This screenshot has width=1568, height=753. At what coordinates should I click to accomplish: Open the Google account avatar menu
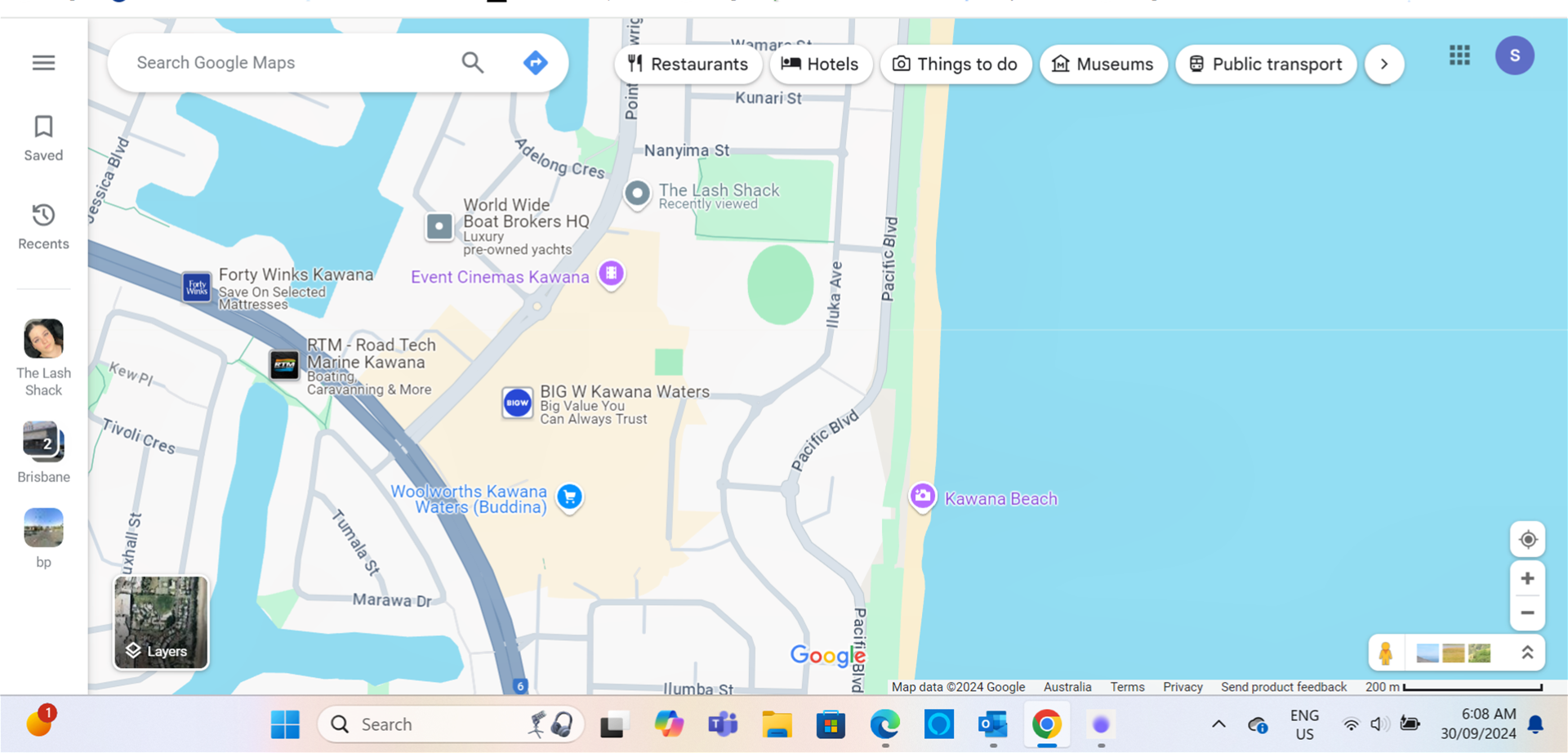click(x=1515, y=56)
